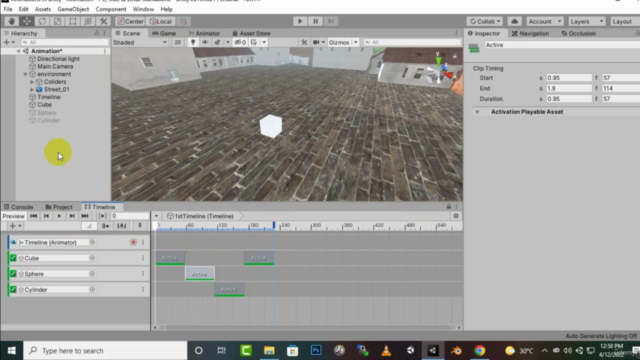The width and height of the screenshot is (640, 360).
Task: Click the timeline frame number field
Action: 130,216
